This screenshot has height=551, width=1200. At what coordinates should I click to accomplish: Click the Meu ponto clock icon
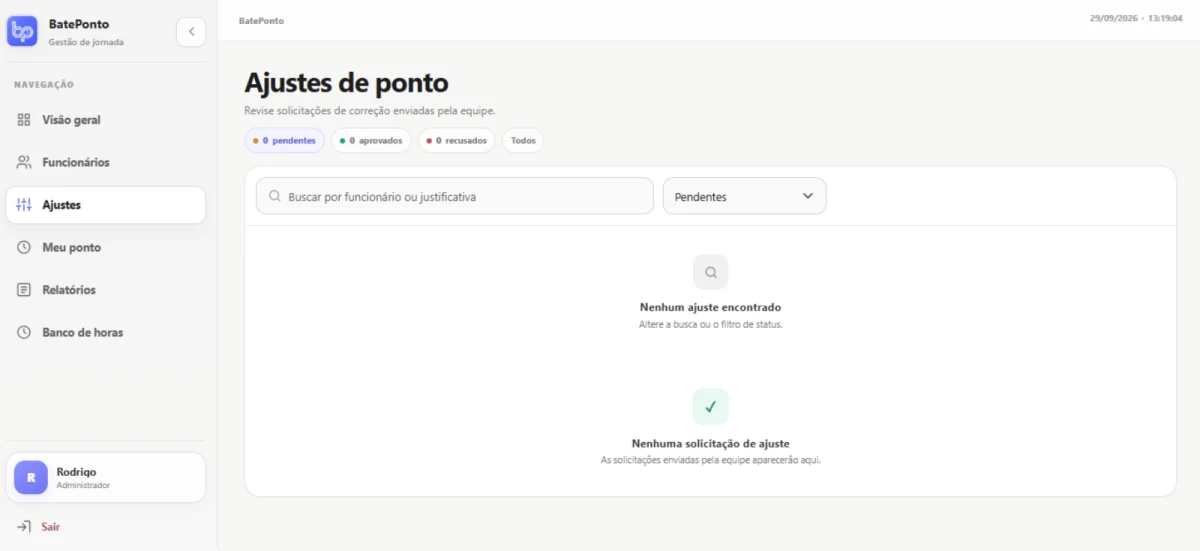(x=24, y=247)
